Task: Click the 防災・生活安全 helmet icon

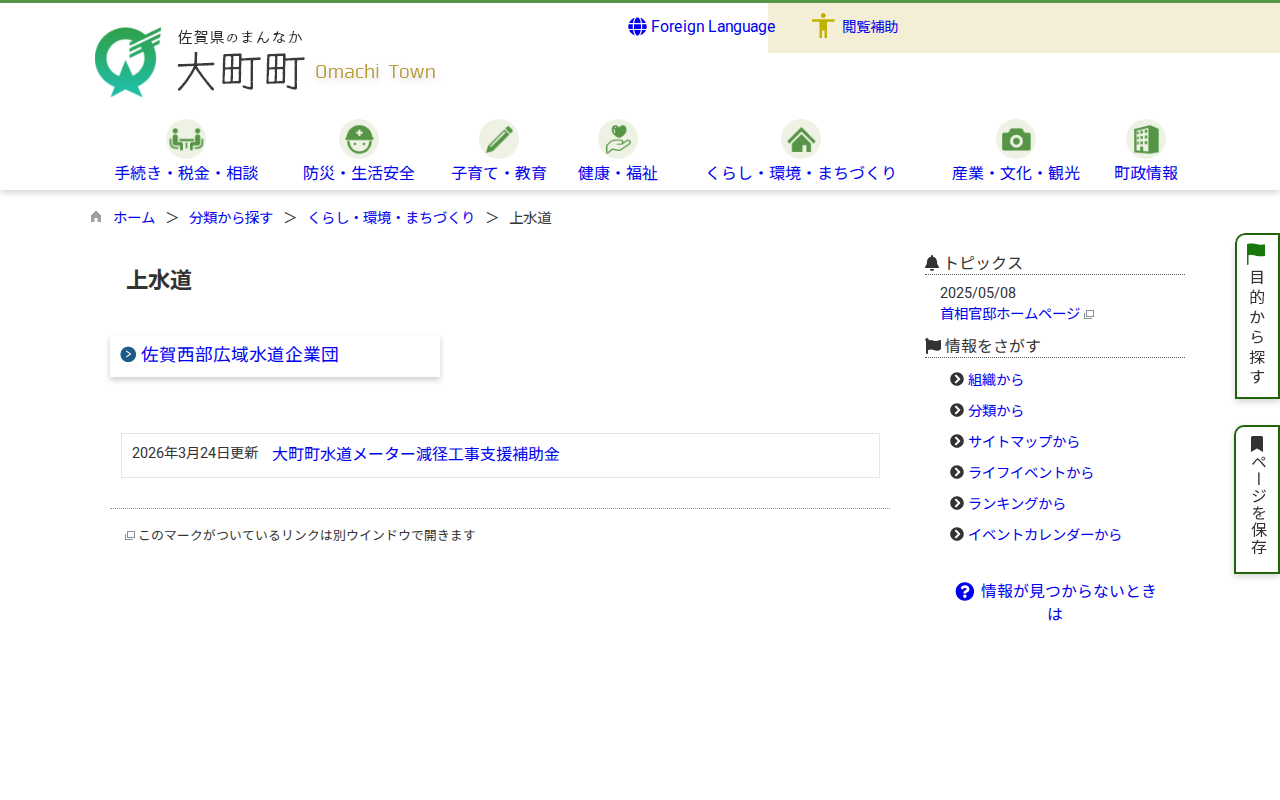Action: click(x=359, y=139)
